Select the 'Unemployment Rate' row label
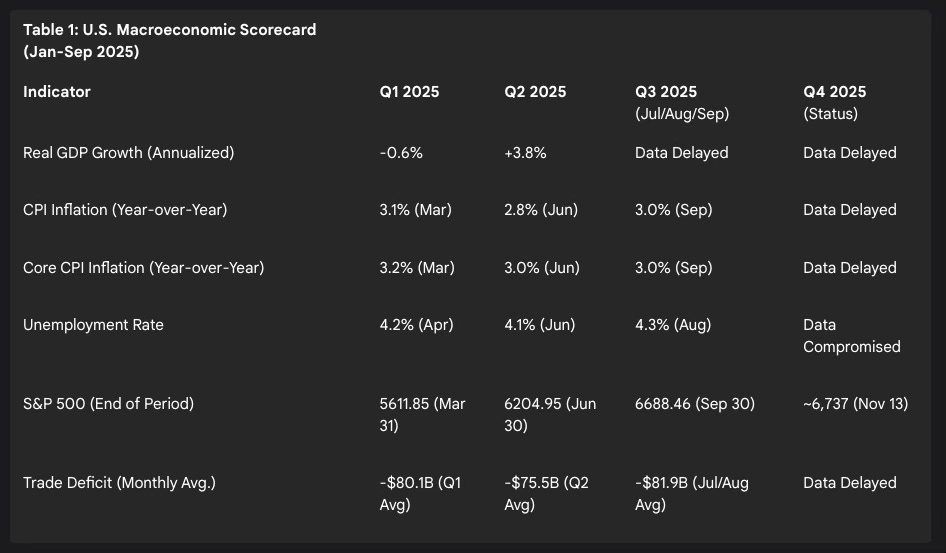The height and width of the screenshot is (553, 946). 93,325
